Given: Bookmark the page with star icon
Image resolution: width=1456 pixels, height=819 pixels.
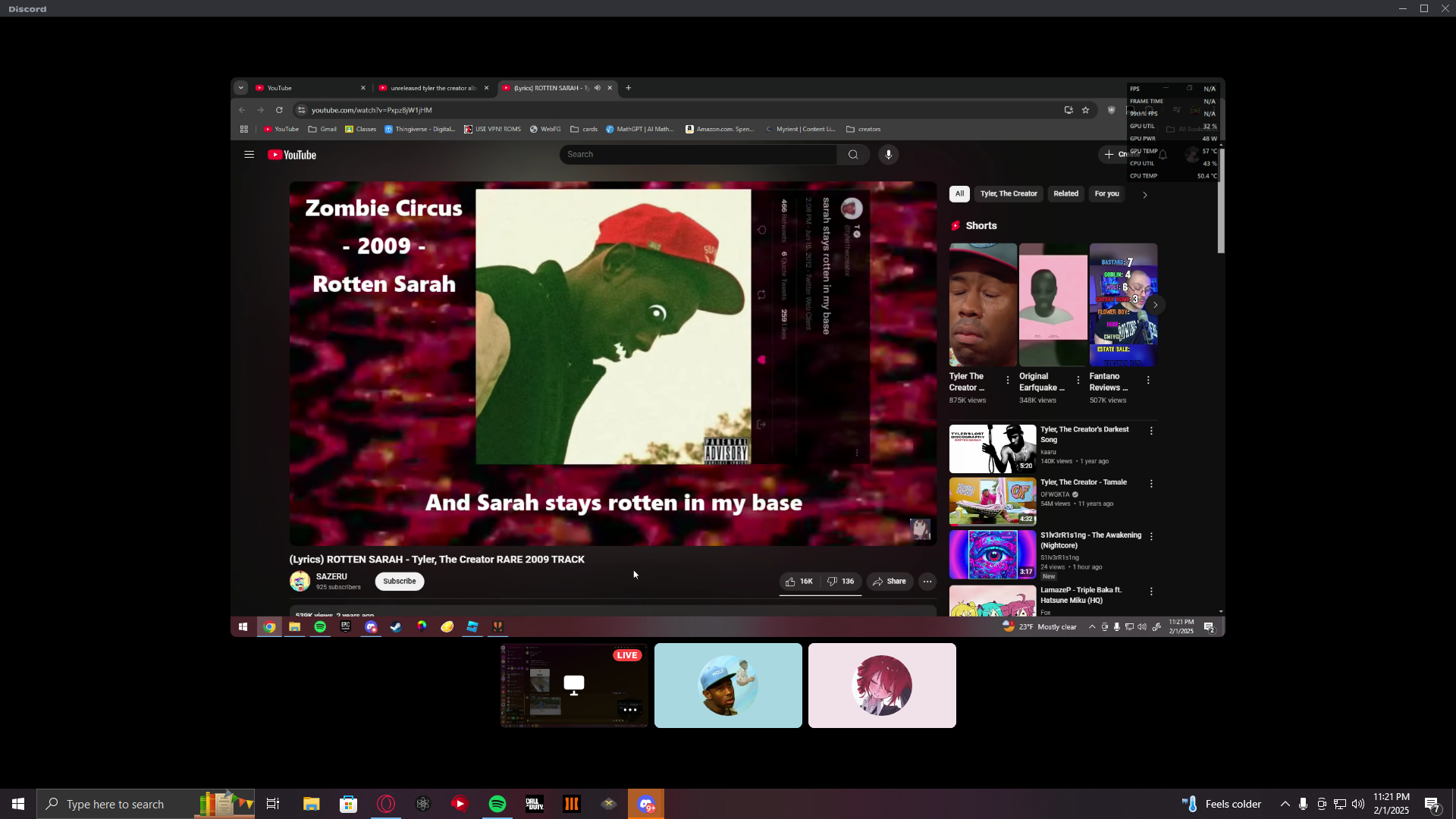Looking at the screenshot, I should pyautogui.click(x=1085, y=110).
